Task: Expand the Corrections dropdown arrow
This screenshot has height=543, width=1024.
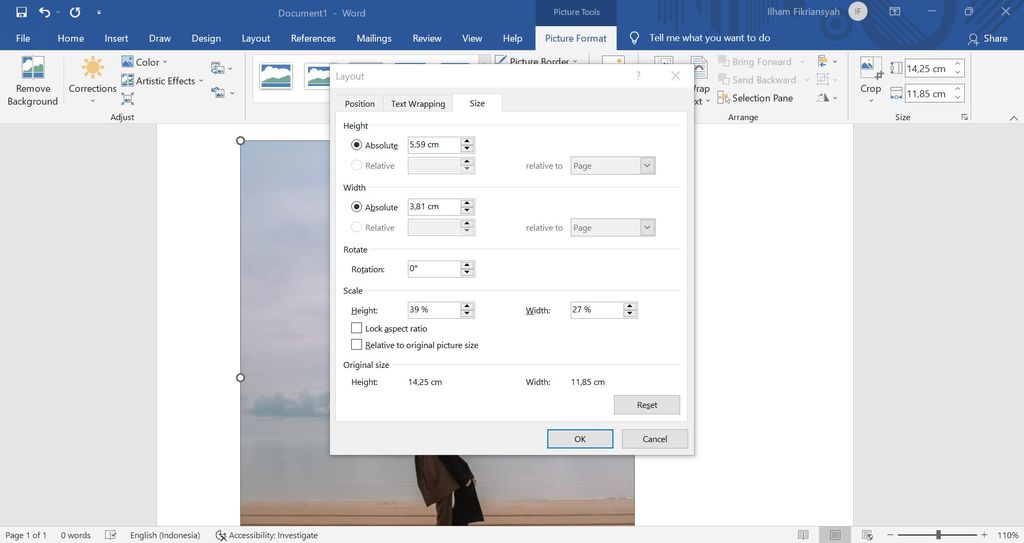Action: 92,101
